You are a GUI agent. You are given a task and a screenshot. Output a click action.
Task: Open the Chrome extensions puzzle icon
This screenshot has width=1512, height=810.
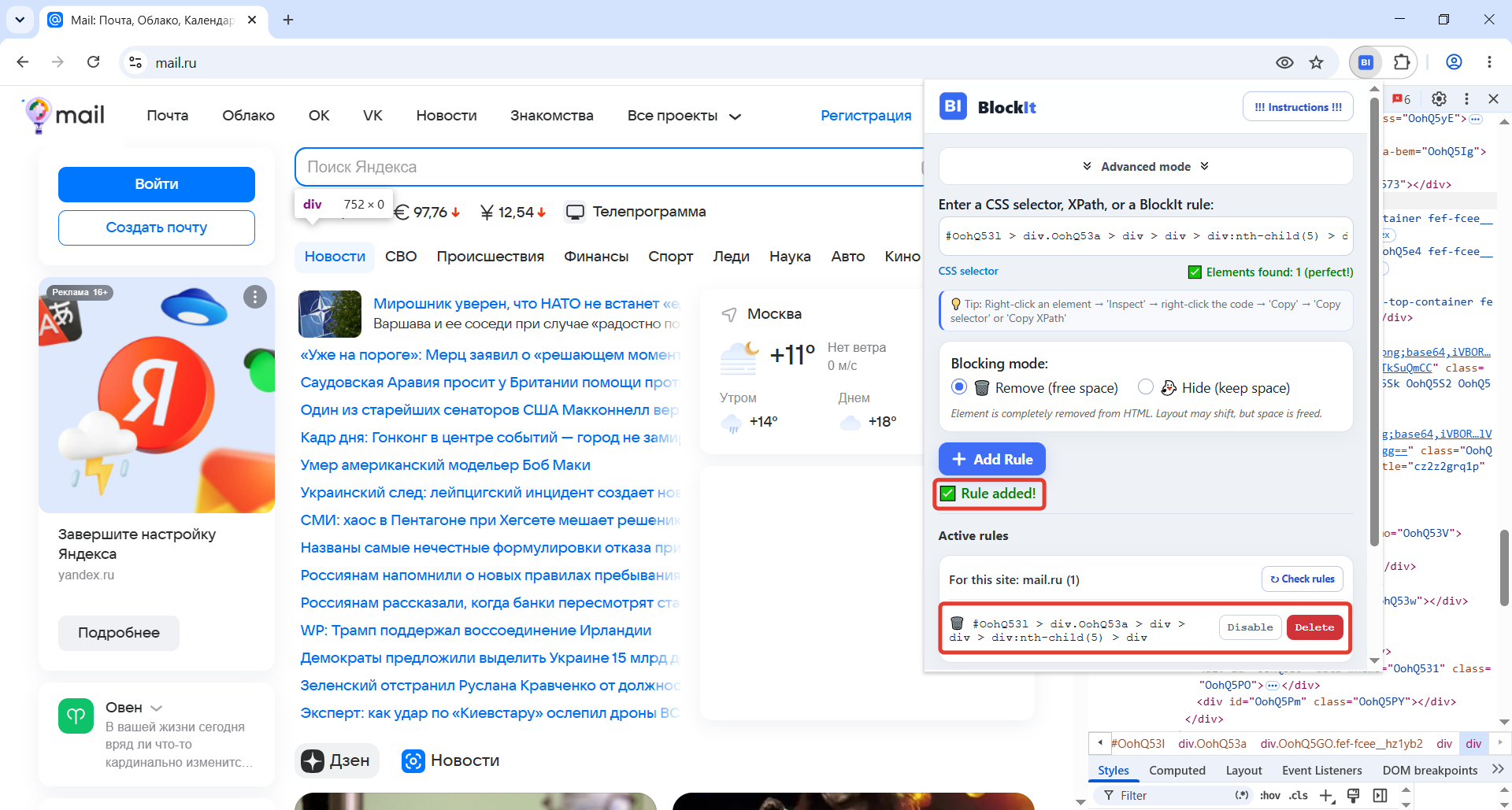click(1402, 62)
